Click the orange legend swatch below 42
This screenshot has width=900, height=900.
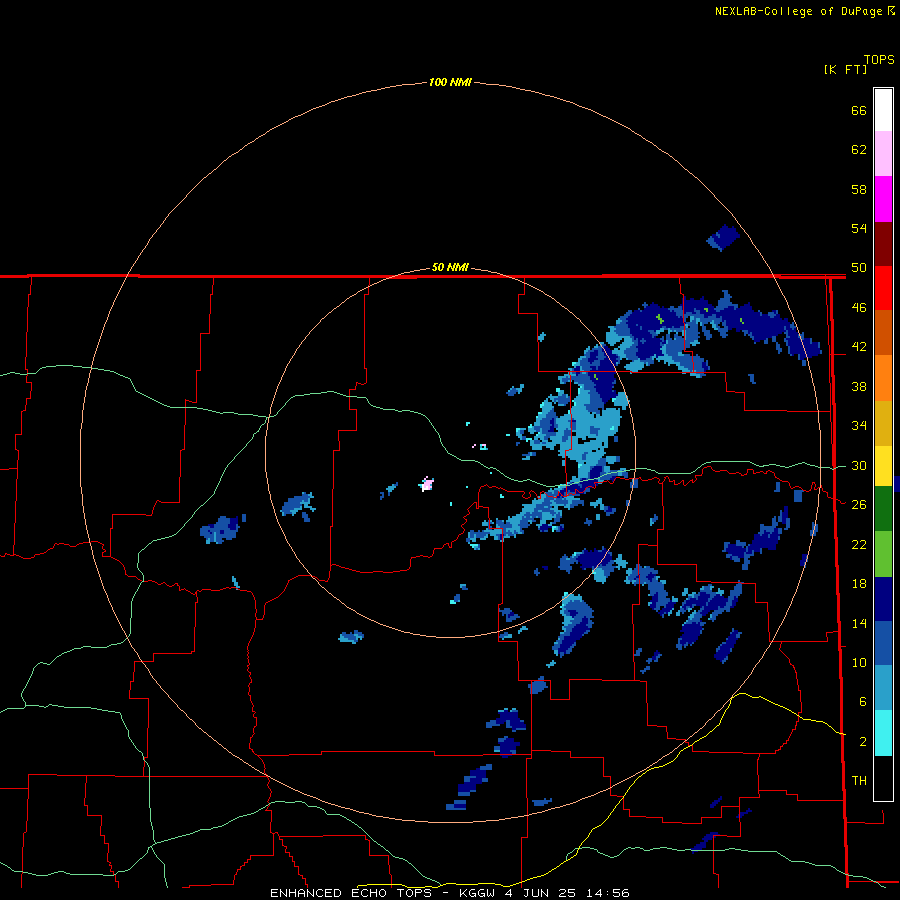click(883, 378)
